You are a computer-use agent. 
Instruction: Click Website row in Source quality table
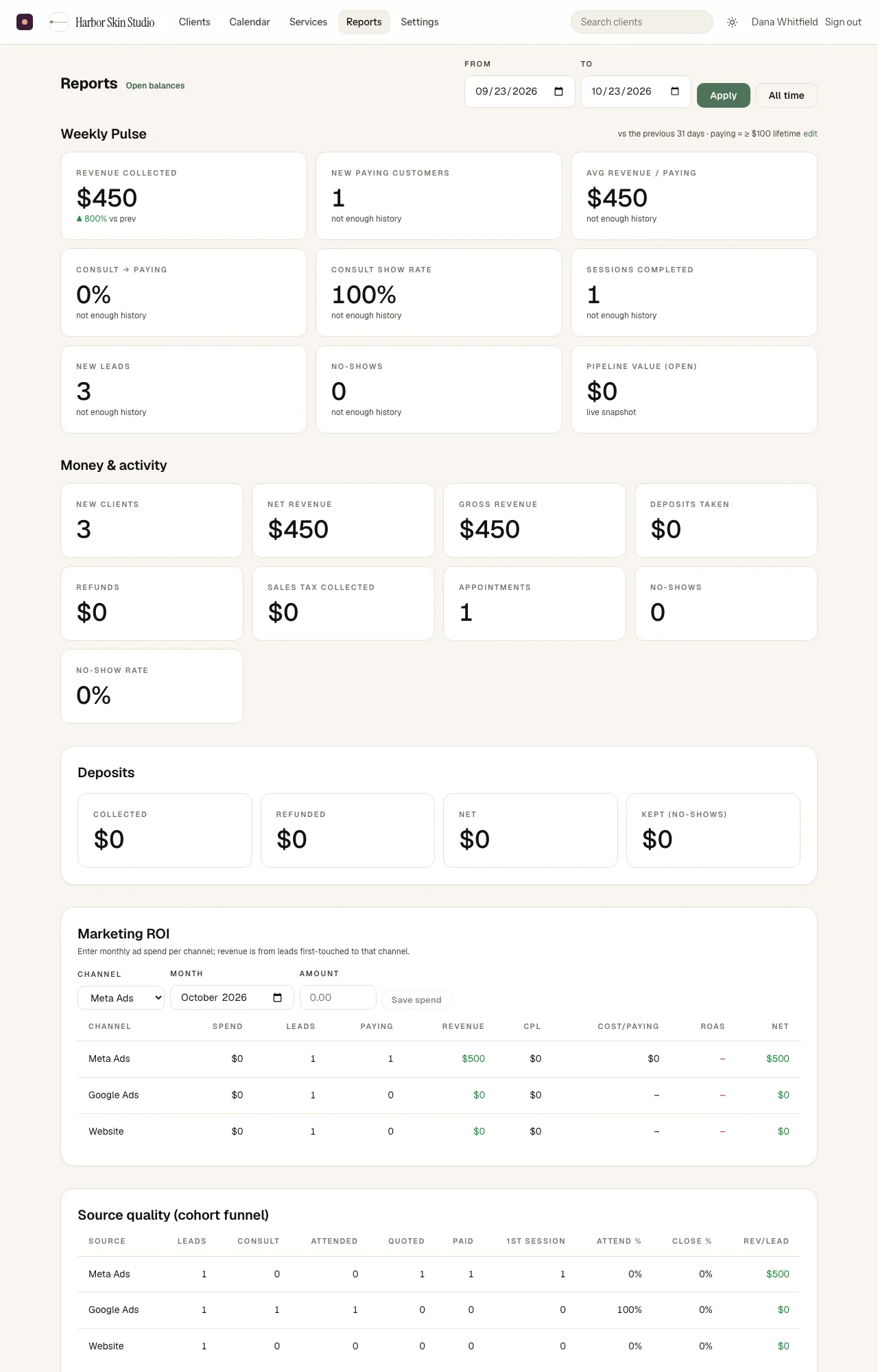point(439,1347)
